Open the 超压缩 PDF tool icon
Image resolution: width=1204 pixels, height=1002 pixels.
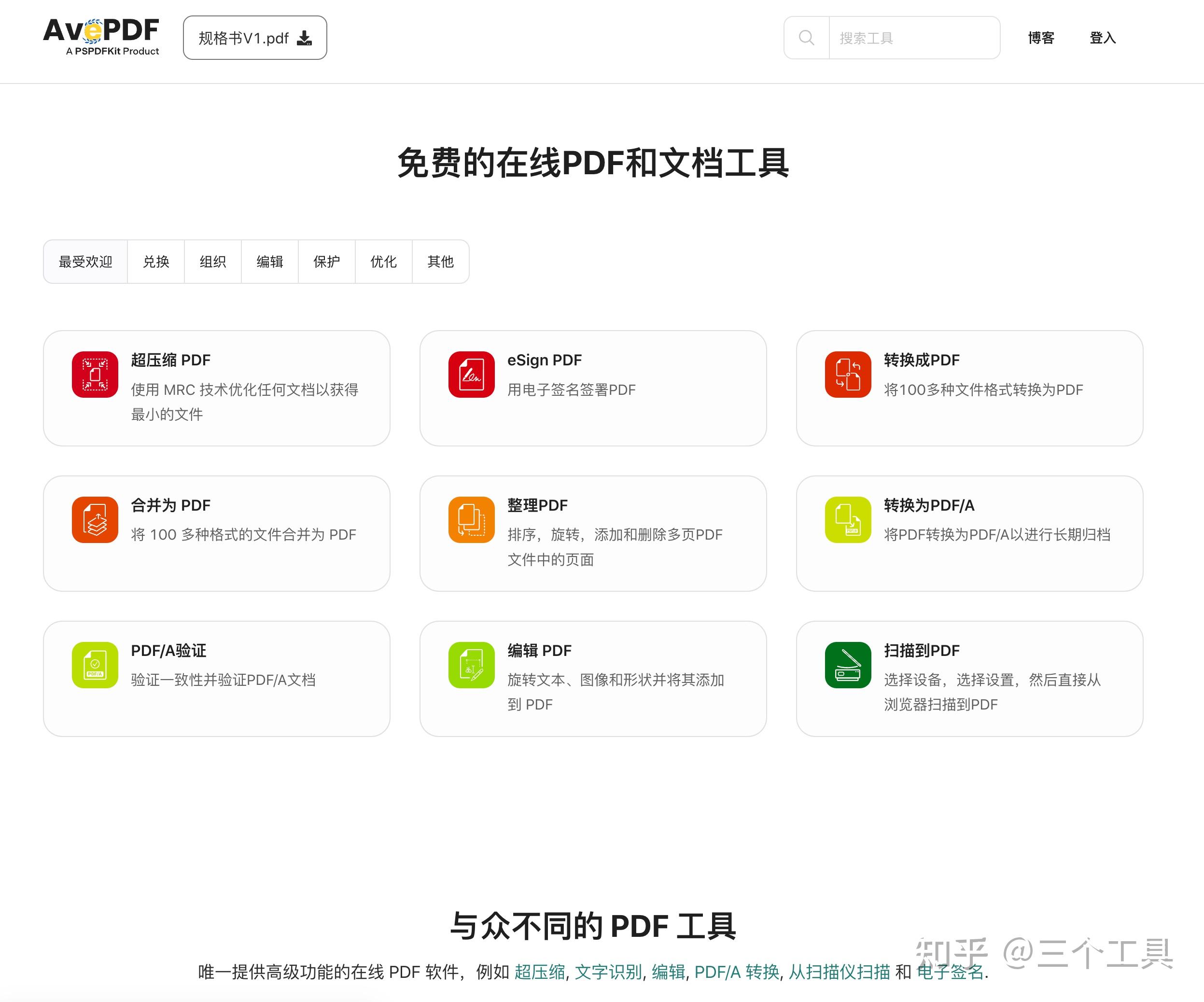(95, 375)
